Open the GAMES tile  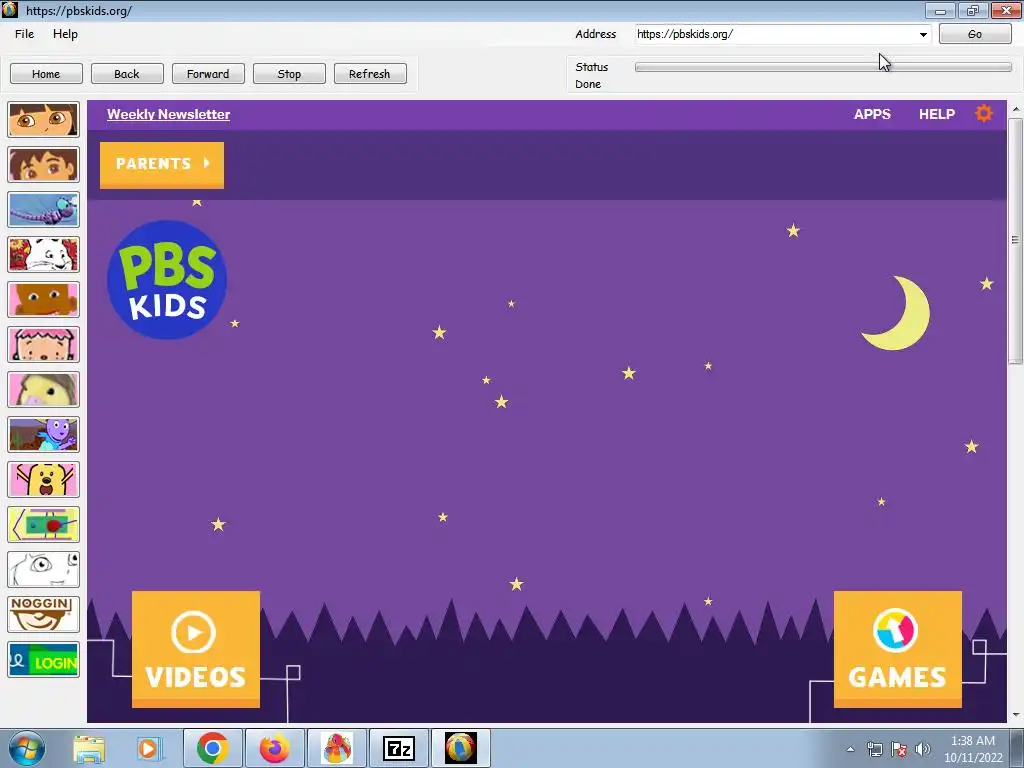coord(897,649)
